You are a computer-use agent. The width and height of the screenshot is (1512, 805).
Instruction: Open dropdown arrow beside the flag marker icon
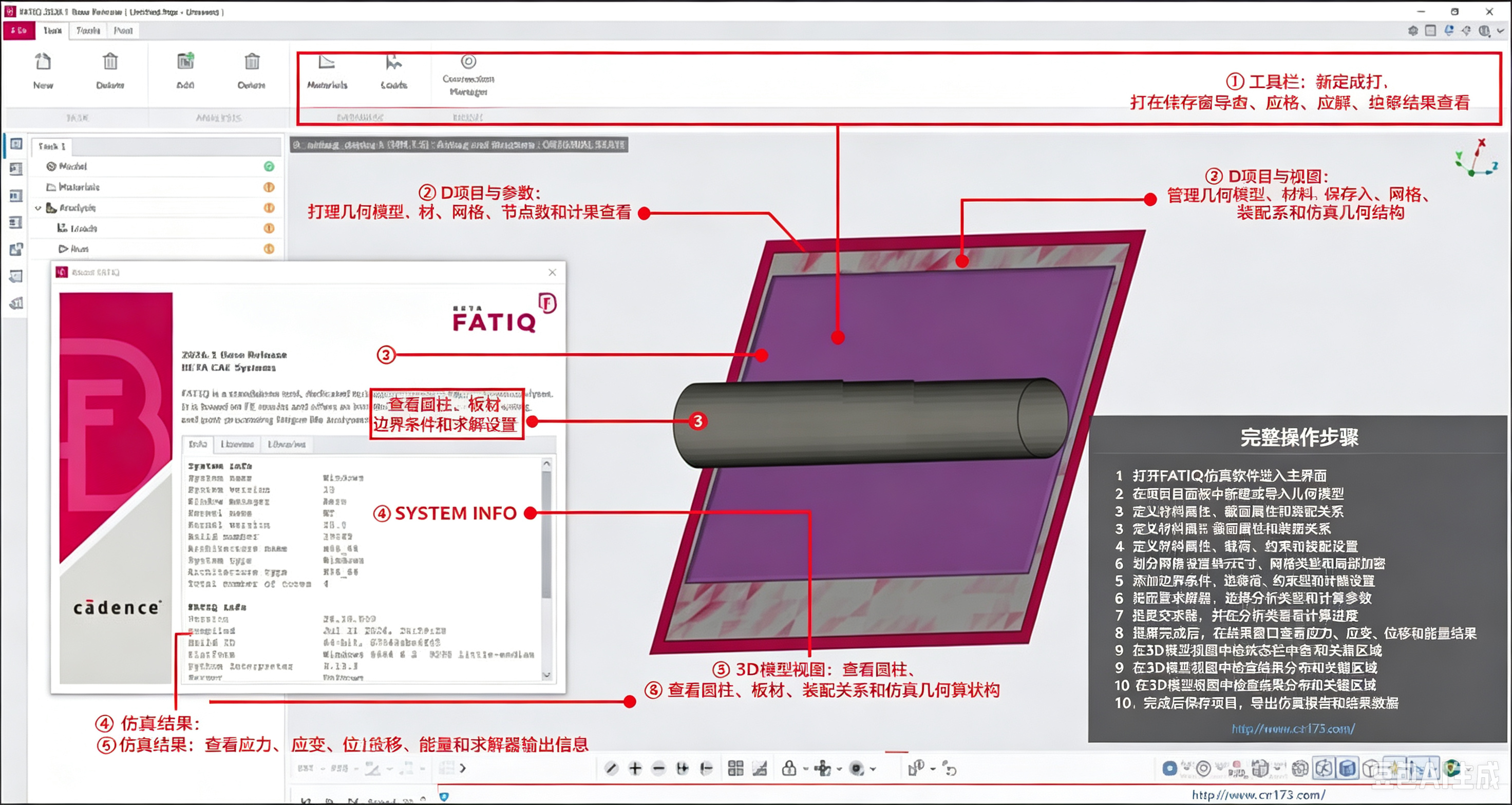point(932,769)
